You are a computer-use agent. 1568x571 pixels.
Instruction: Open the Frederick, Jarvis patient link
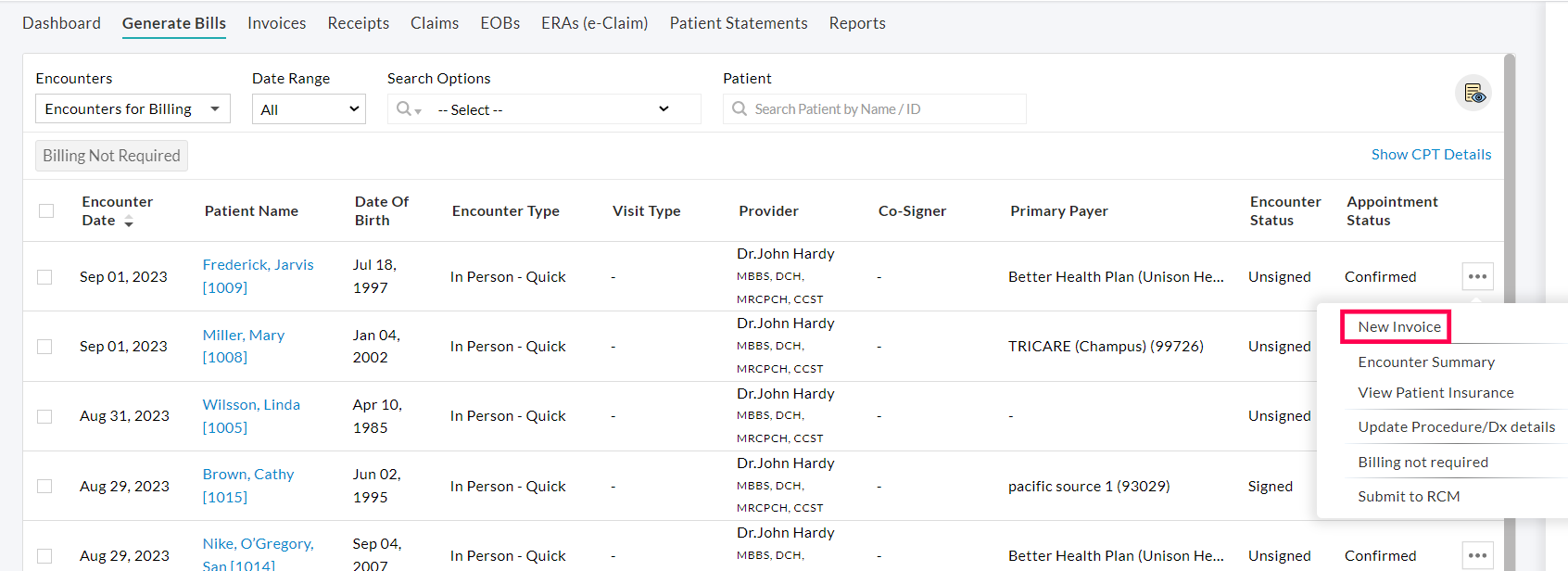click(258, 265)
